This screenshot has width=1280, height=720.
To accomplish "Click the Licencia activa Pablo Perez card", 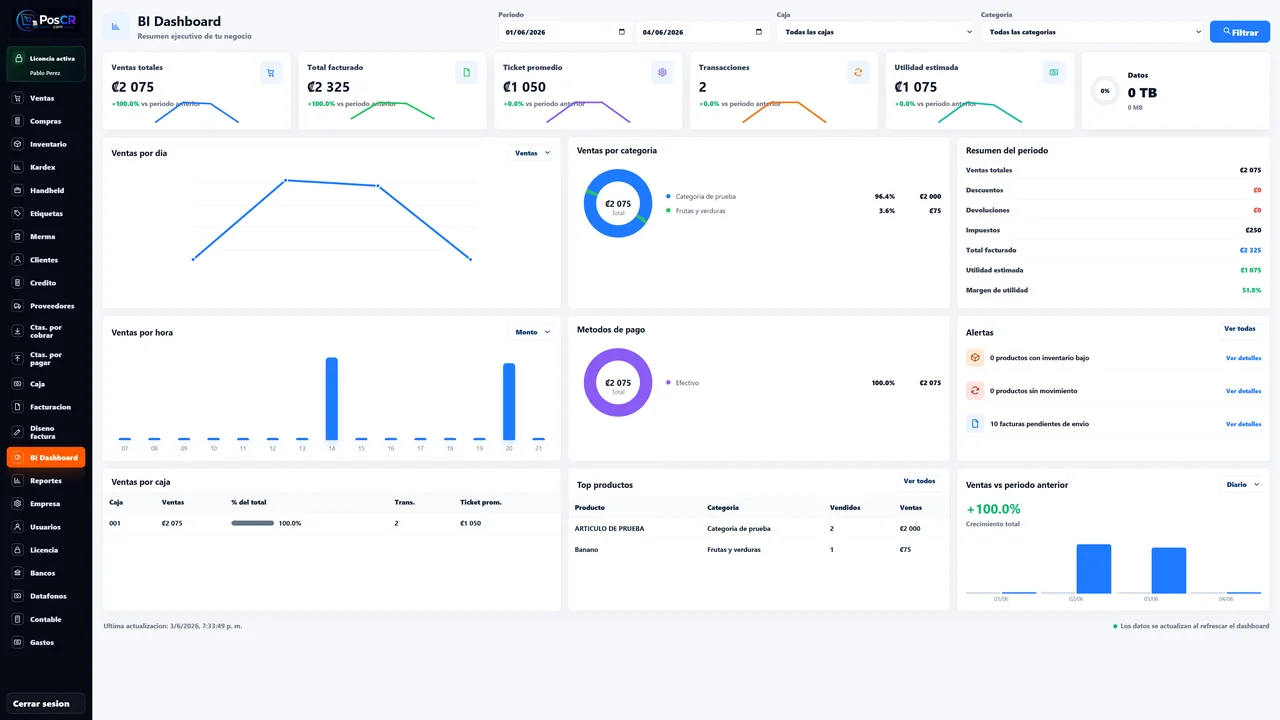I will point(46,65).
